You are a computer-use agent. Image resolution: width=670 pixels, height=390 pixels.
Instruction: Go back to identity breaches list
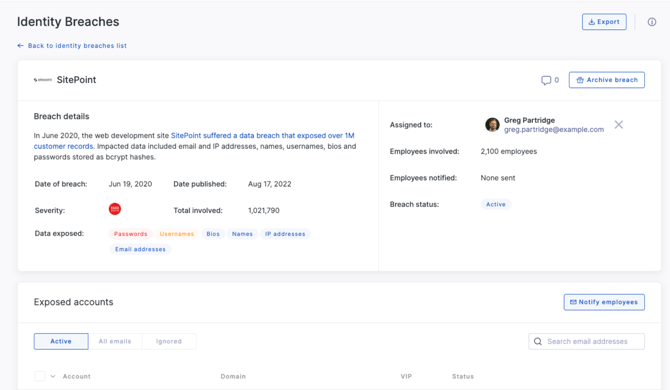(x=77, y=46)
